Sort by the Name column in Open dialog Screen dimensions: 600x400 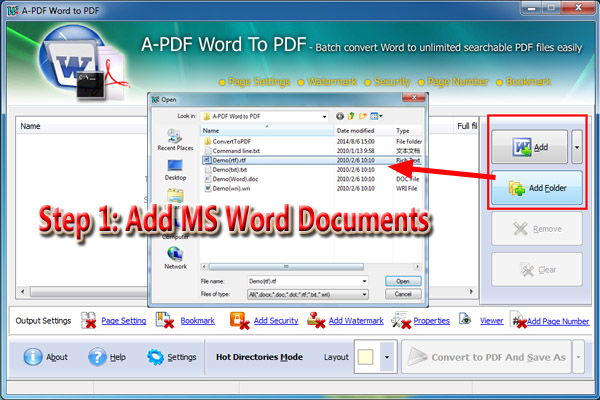(267, 131)
